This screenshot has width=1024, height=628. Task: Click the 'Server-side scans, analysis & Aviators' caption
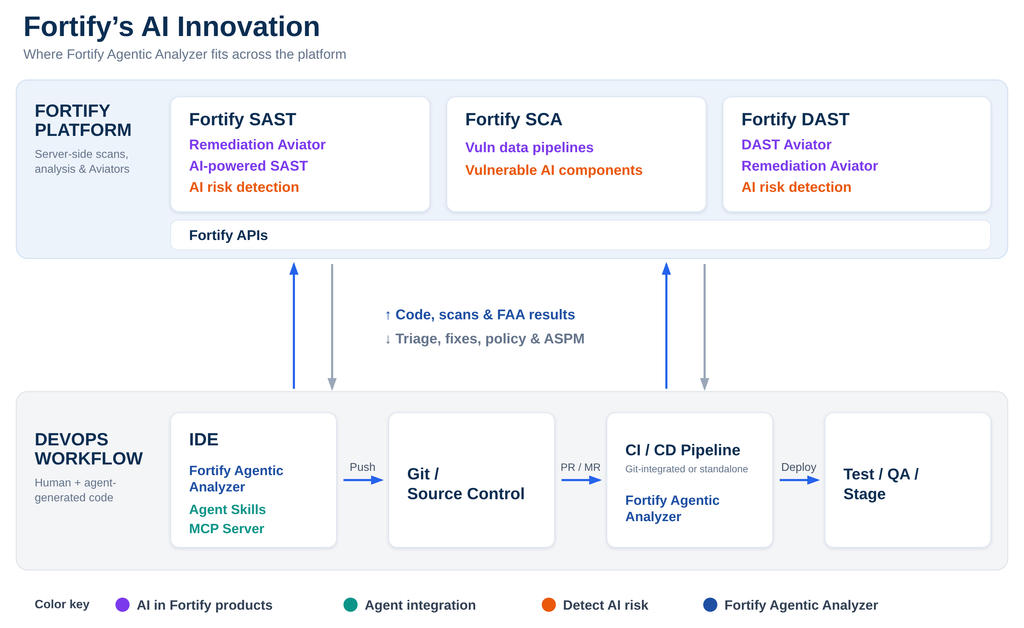click(82, 161)
